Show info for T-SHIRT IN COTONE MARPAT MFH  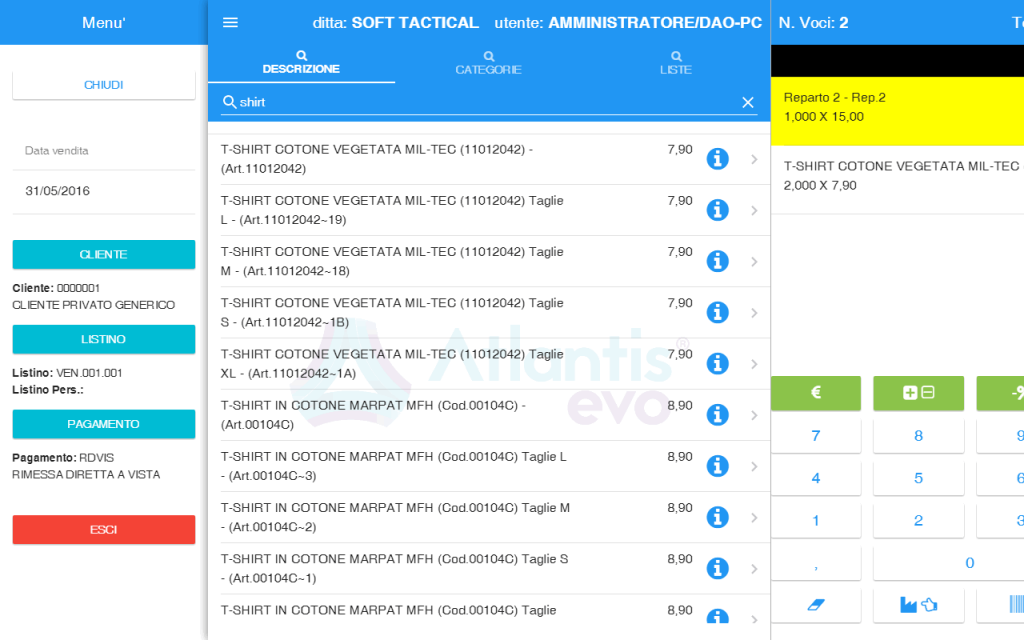coord(717,414)
